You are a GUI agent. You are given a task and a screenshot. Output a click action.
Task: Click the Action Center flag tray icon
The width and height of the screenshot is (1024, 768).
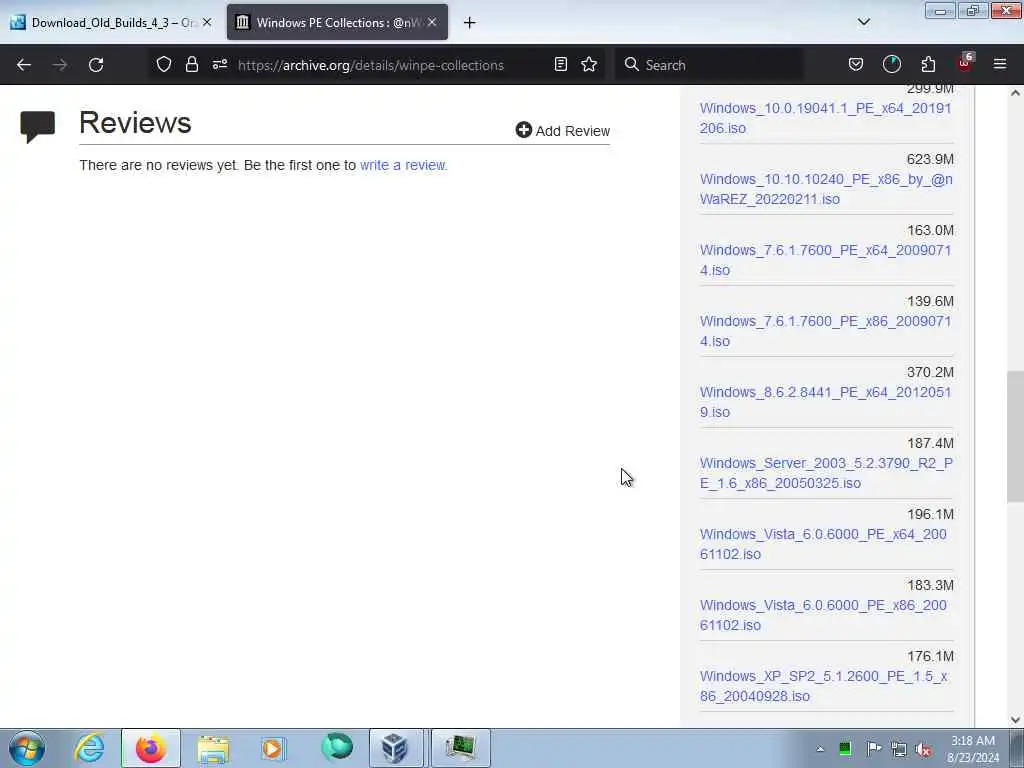pyautogui.click(x=873, y=749)
